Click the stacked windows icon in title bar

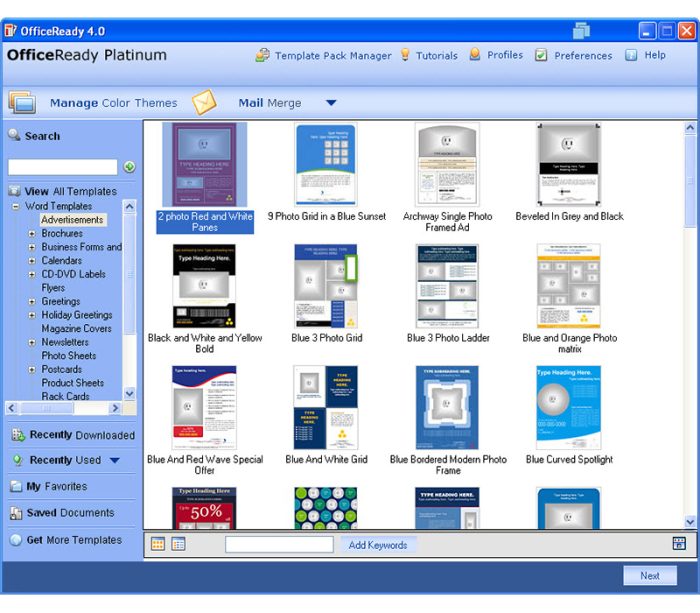click(x=582, y=30)
